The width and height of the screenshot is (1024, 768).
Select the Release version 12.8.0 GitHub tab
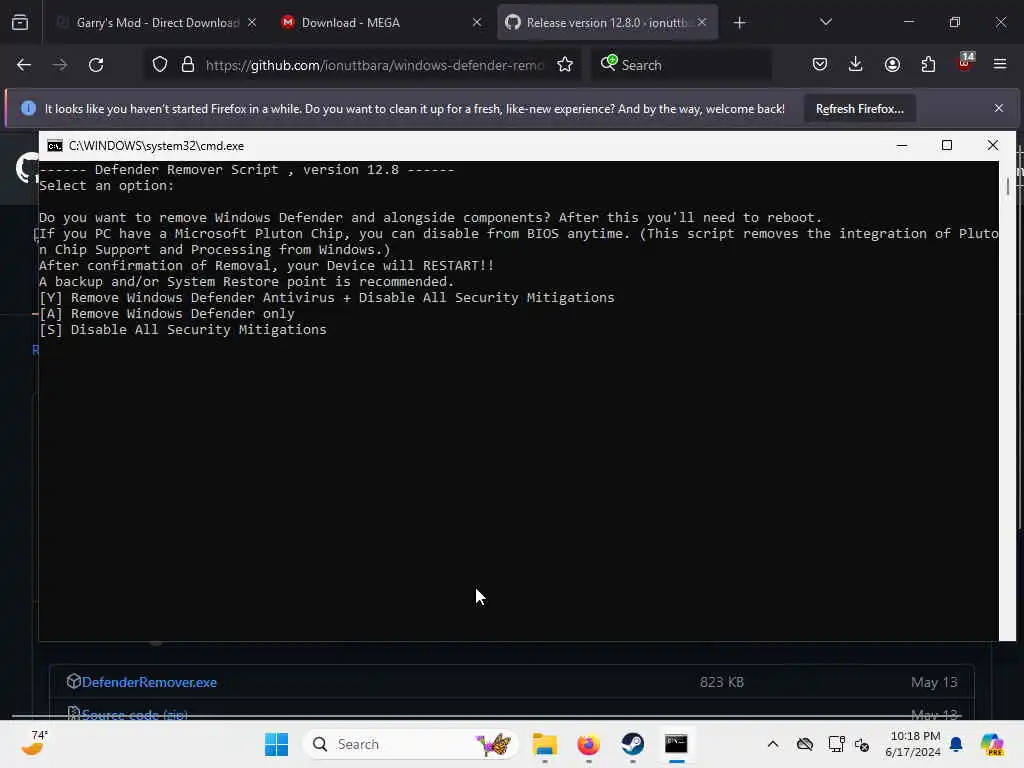click(607, 23)
